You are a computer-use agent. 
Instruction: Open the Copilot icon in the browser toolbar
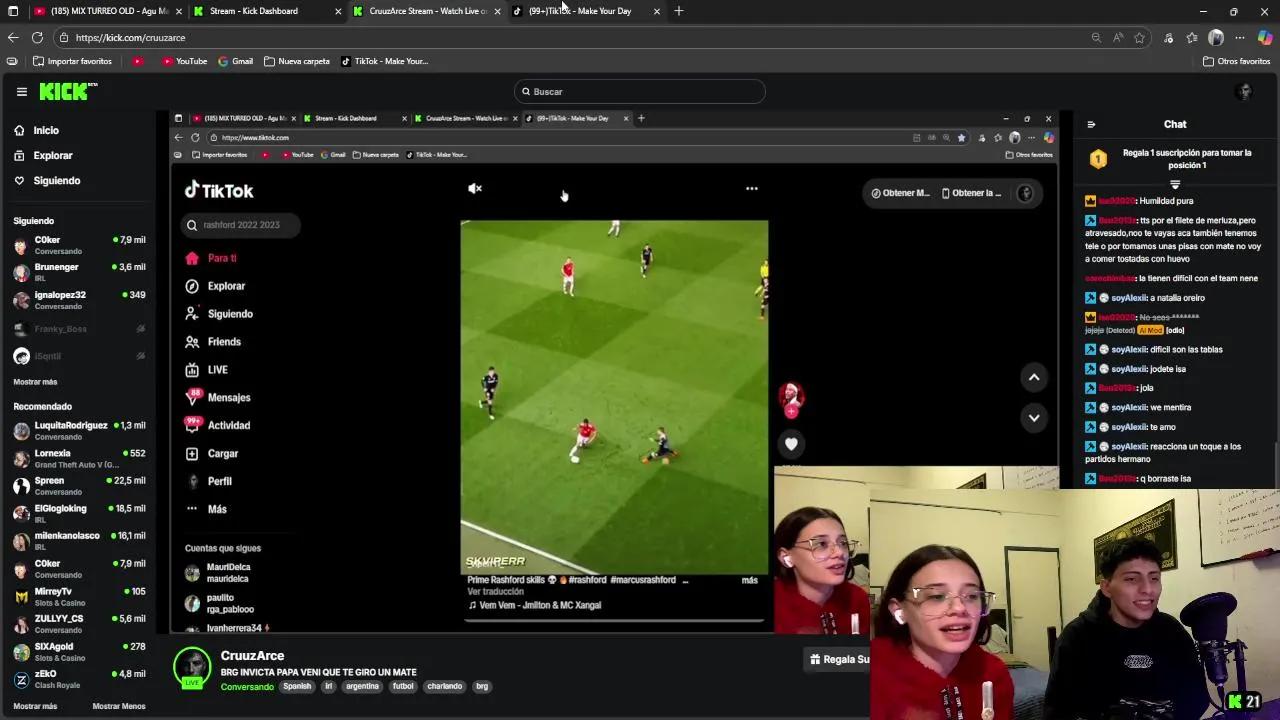1265,38
